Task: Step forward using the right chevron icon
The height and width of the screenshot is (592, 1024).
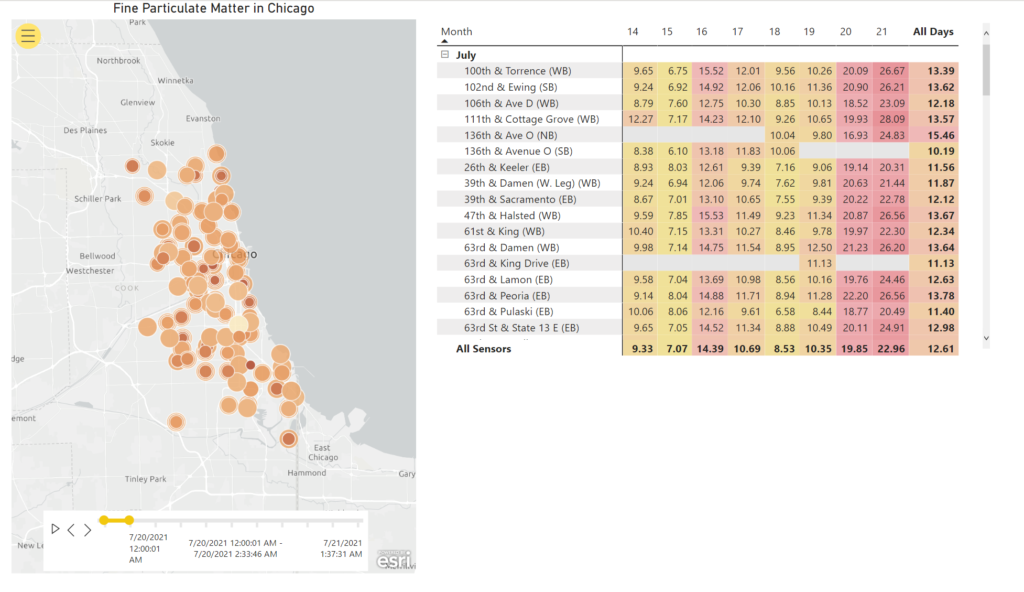Action: (87, 530)
